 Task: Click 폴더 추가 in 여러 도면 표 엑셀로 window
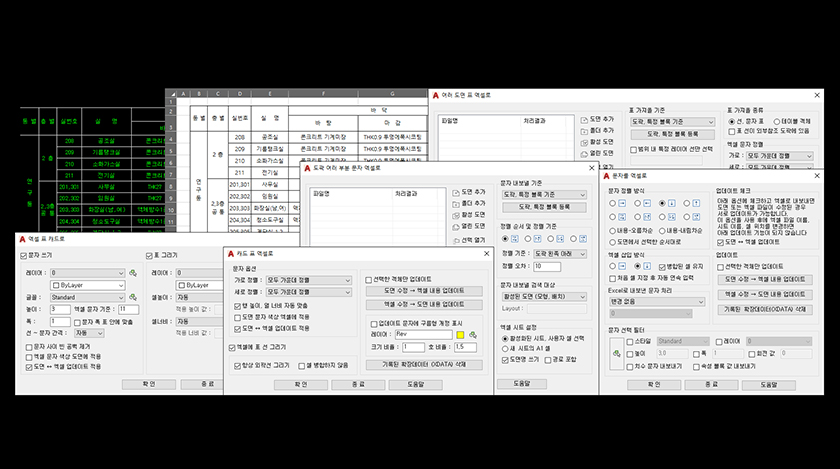point(597,131)
